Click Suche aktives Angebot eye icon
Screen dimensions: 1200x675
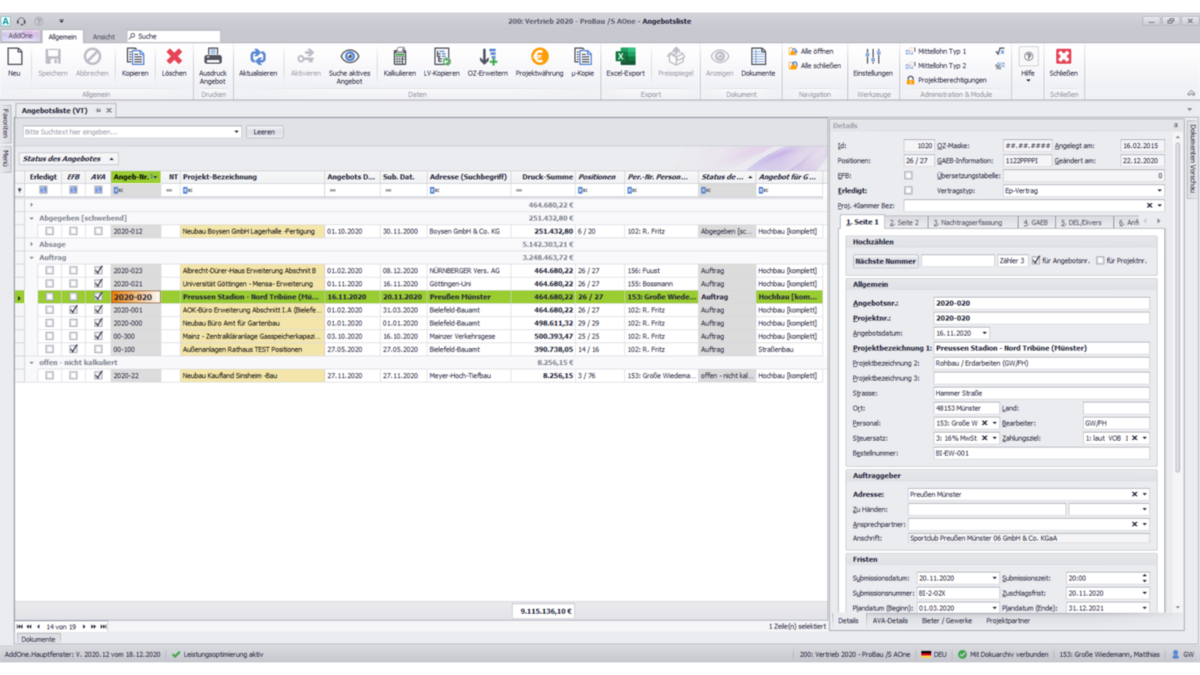pyautogui.click(x=349, y=59)
